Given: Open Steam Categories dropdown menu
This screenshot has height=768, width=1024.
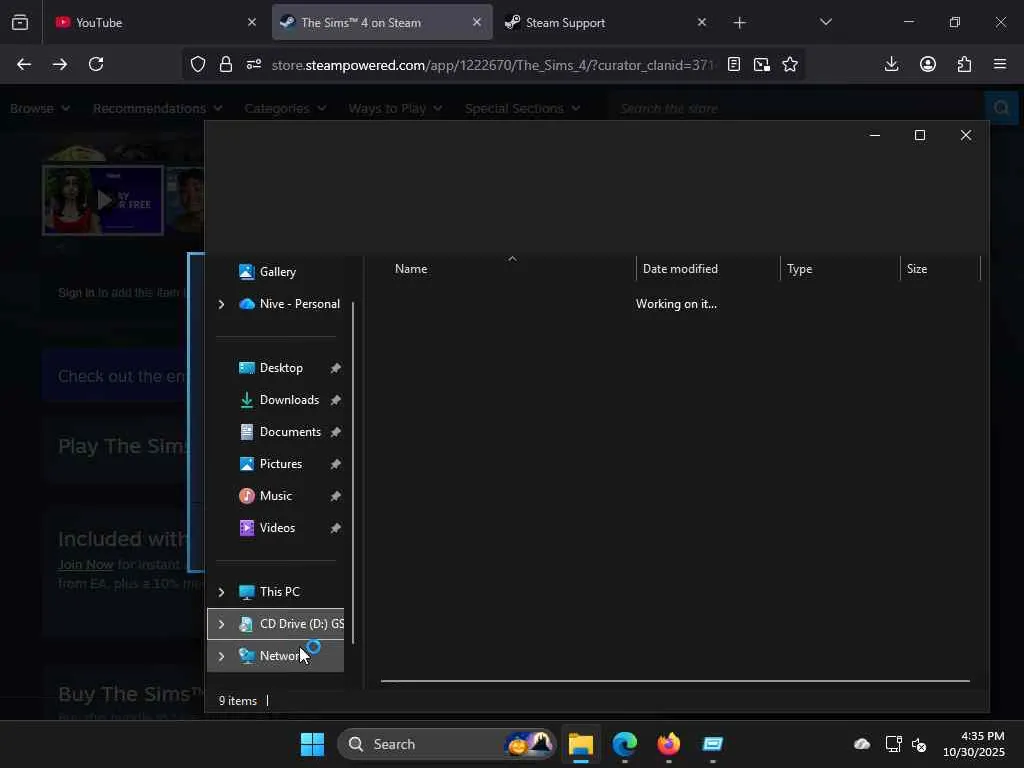Looking at the screenshot, I should coord(285,108).
